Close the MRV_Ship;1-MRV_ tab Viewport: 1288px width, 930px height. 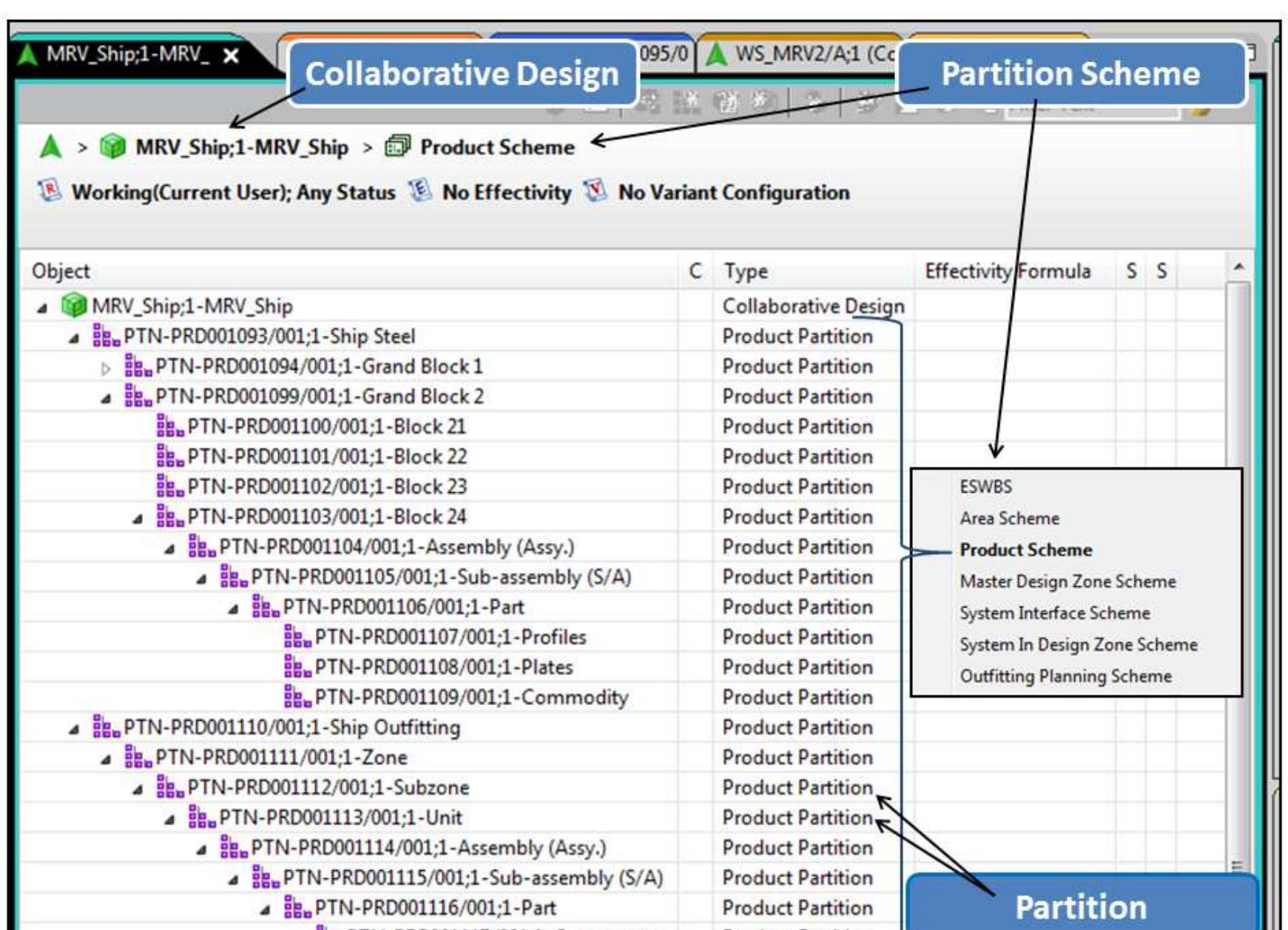pos(232,55)
